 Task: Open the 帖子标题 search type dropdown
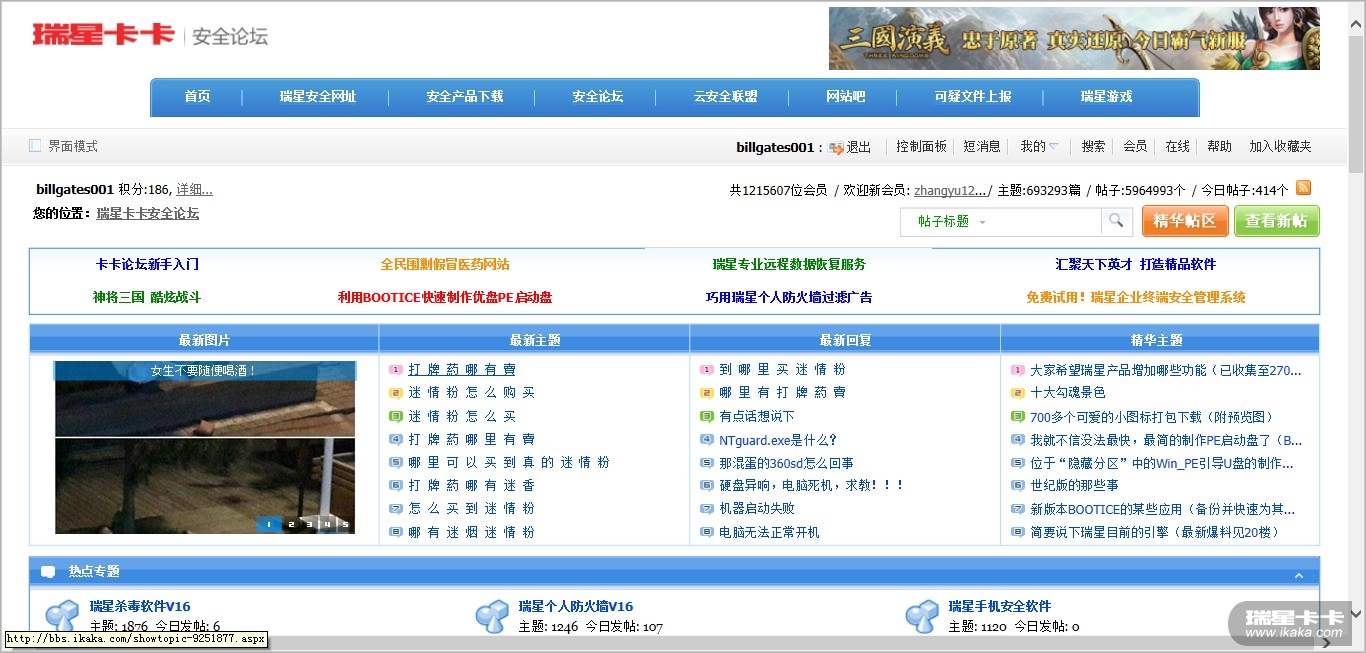pyautogui.click(x=952, y=221)
